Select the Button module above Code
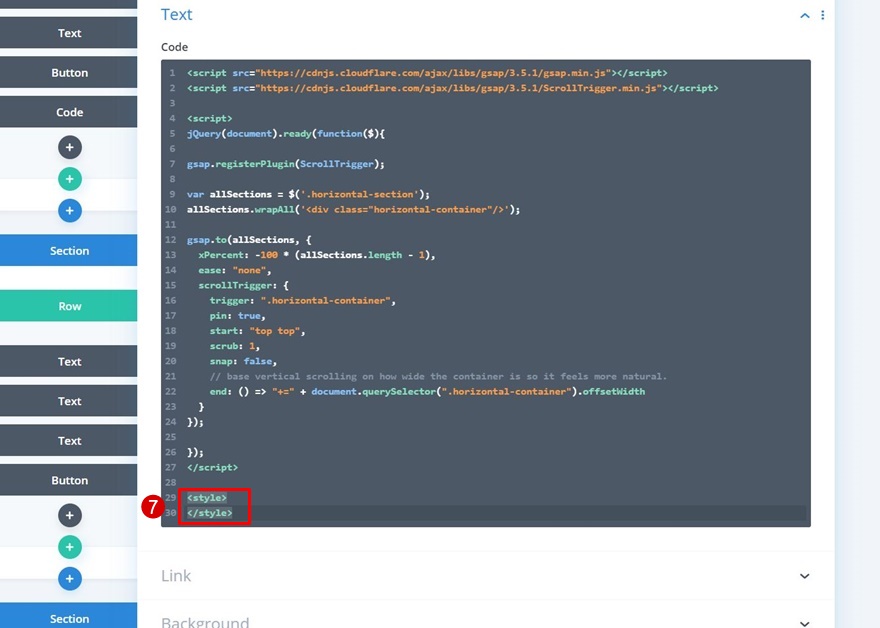 tap(68, 72)
